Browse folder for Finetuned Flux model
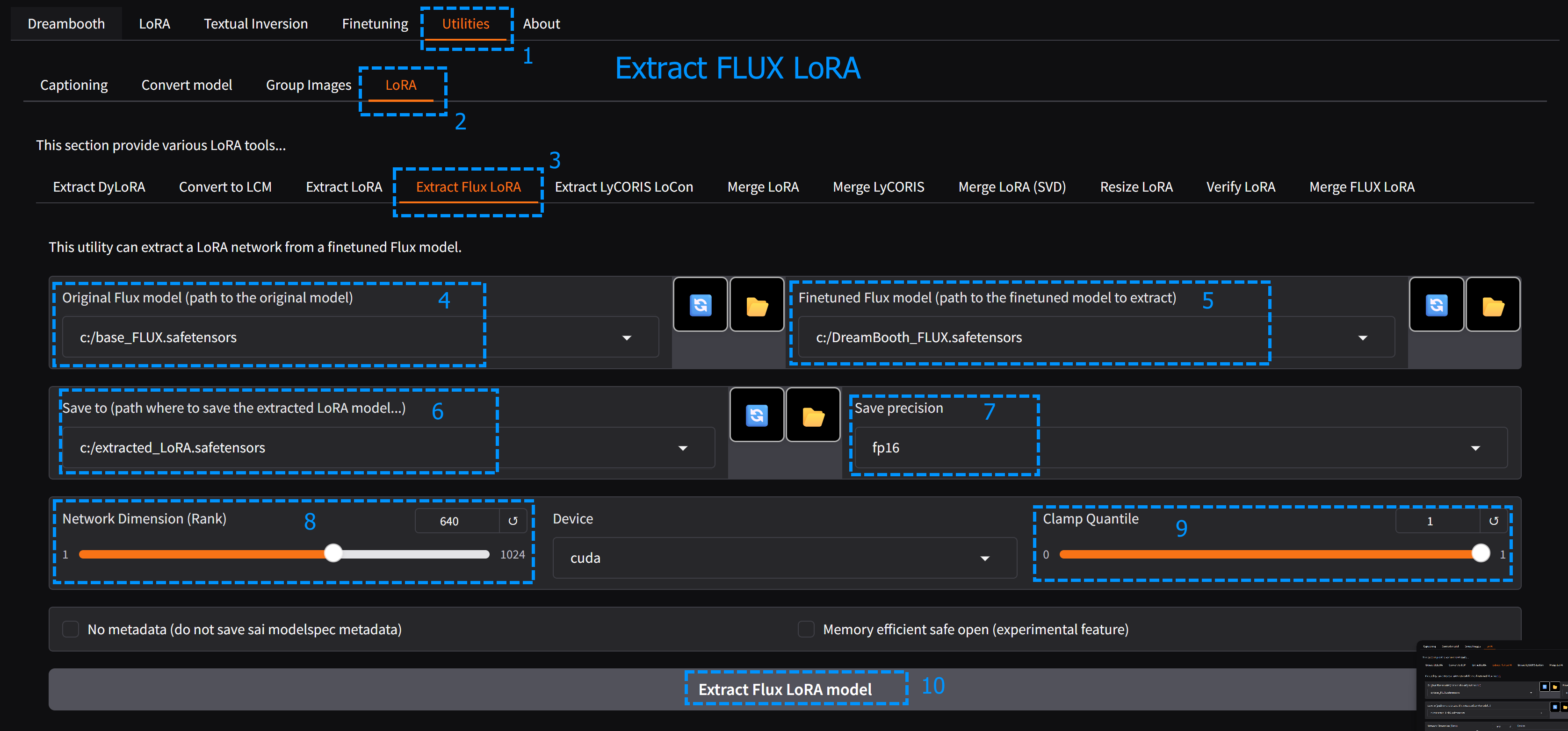This screenshot has height=731, width=1568. tap(1493, 305)
